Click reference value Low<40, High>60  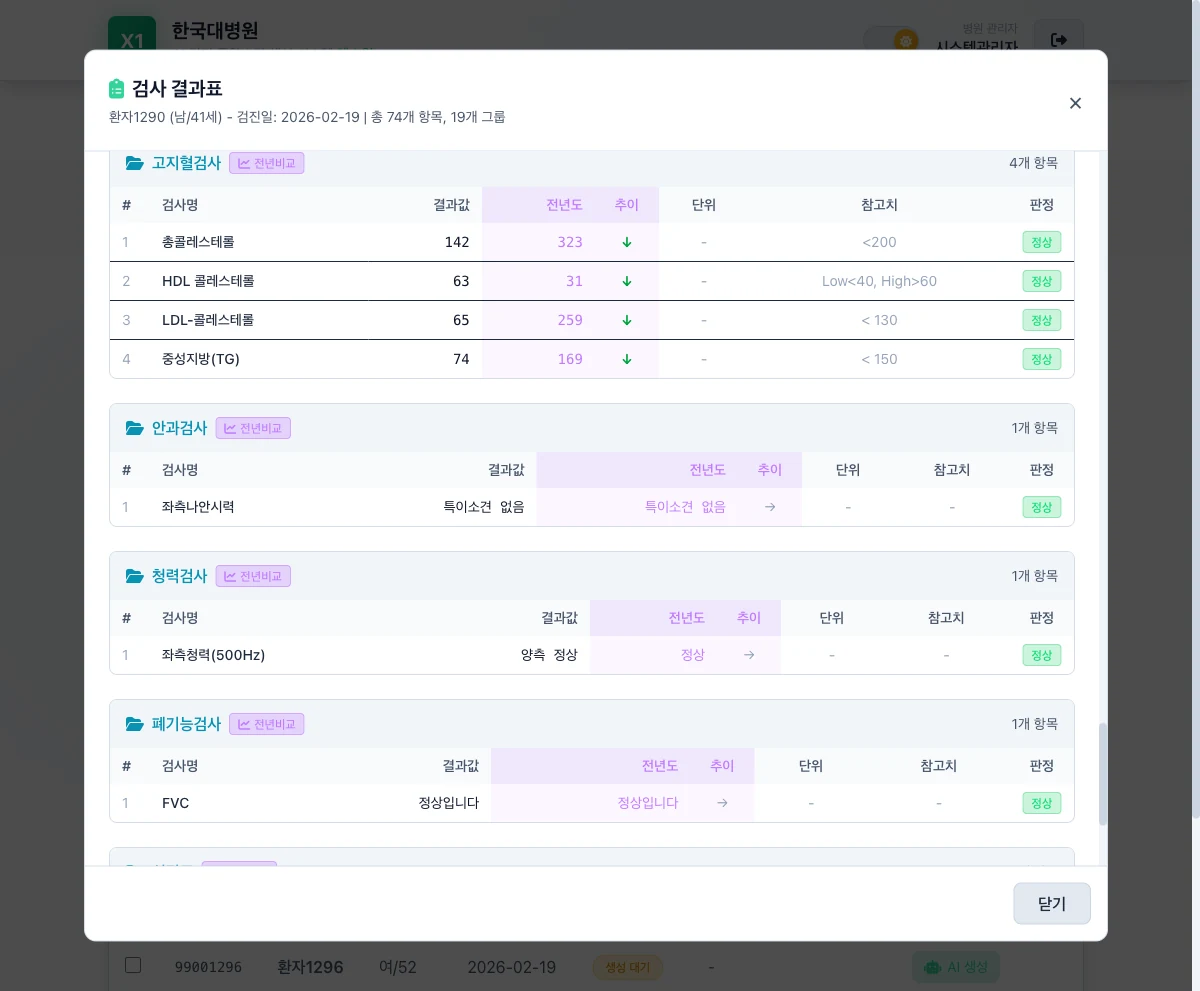pos(880,281)
